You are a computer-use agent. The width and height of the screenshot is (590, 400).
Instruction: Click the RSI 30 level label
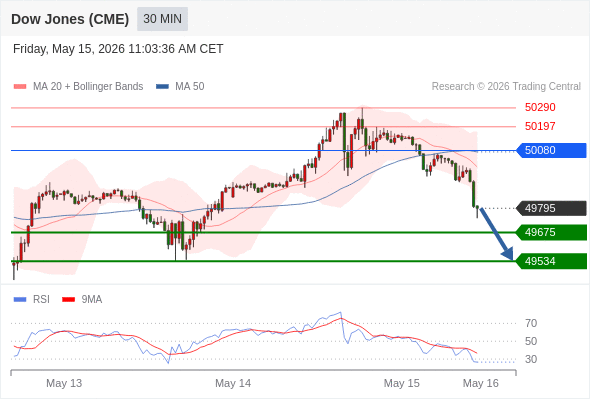click(531, 359)
